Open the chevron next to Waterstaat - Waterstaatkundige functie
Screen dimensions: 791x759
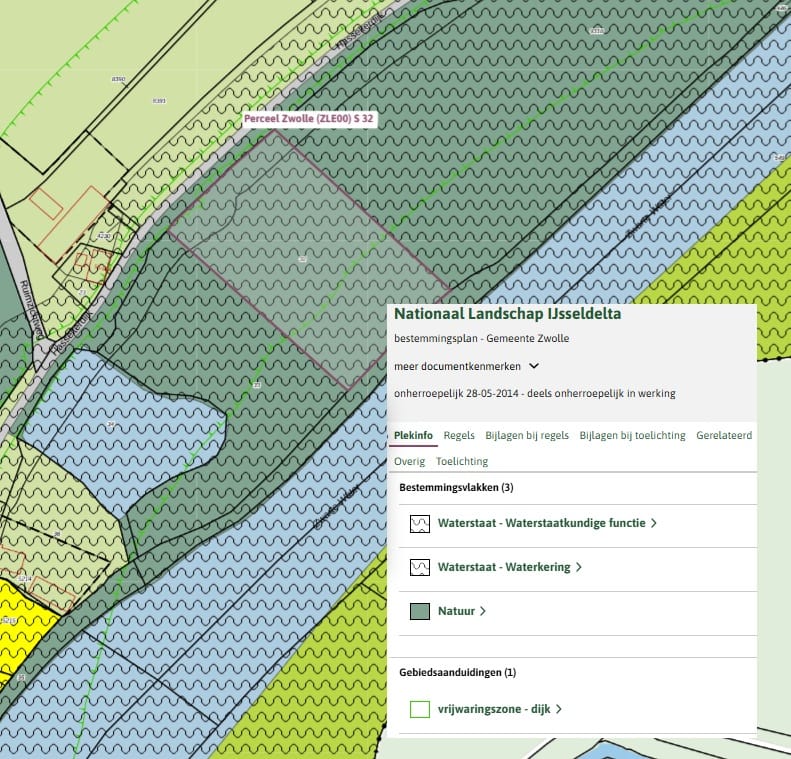point(654,523)
